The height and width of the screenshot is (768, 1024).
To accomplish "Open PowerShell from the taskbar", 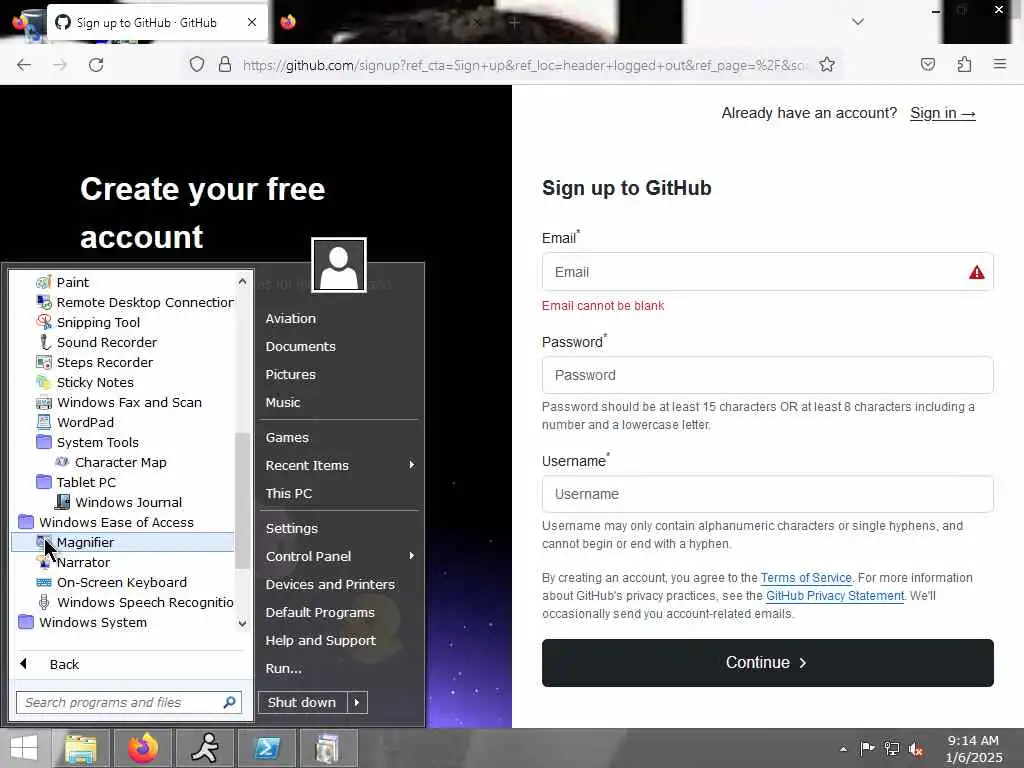I will pos(267,748).
